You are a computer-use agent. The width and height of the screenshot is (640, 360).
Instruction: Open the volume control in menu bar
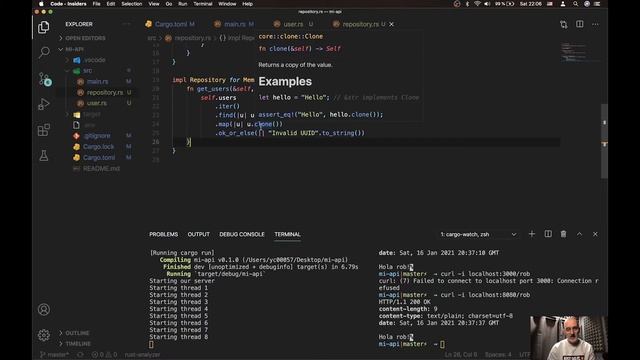(x=487, y=4)
